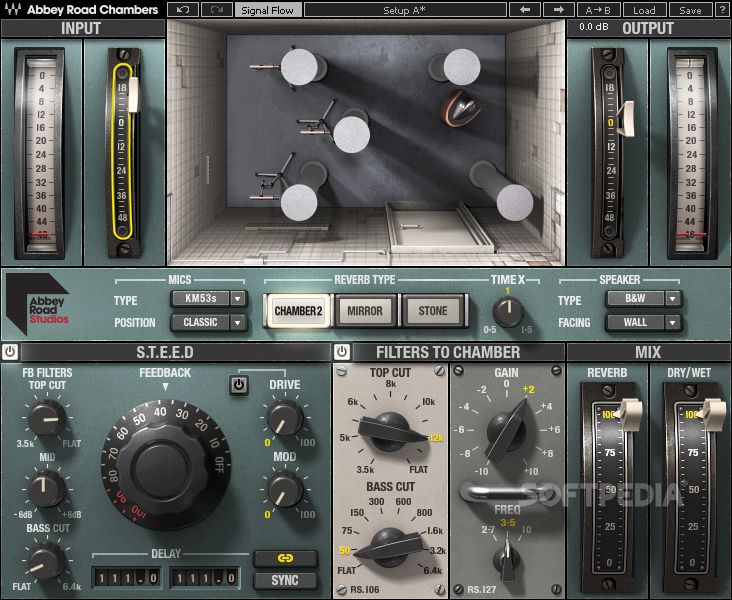Toggle the Drive section power switch
The height and width of the screenshot is (600, 732).
click(239, 385)
